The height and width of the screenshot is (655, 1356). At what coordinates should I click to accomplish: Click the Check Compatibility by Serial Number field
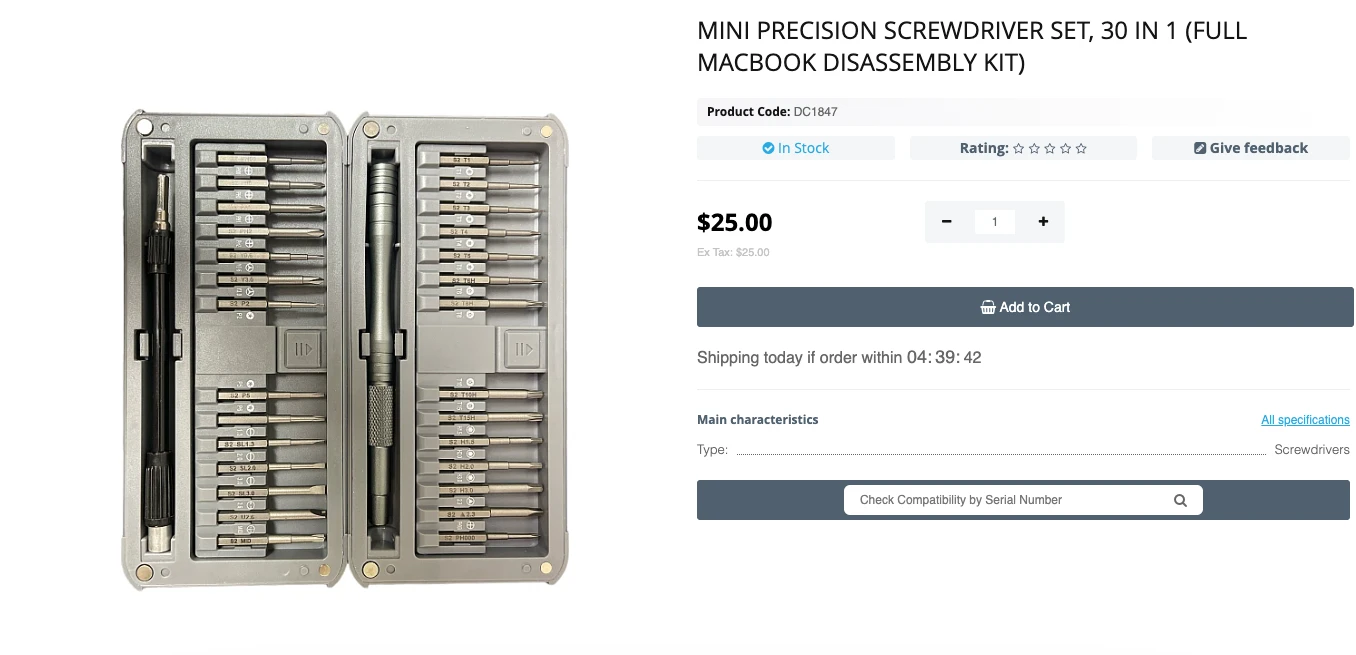[x=1000, y=499]
